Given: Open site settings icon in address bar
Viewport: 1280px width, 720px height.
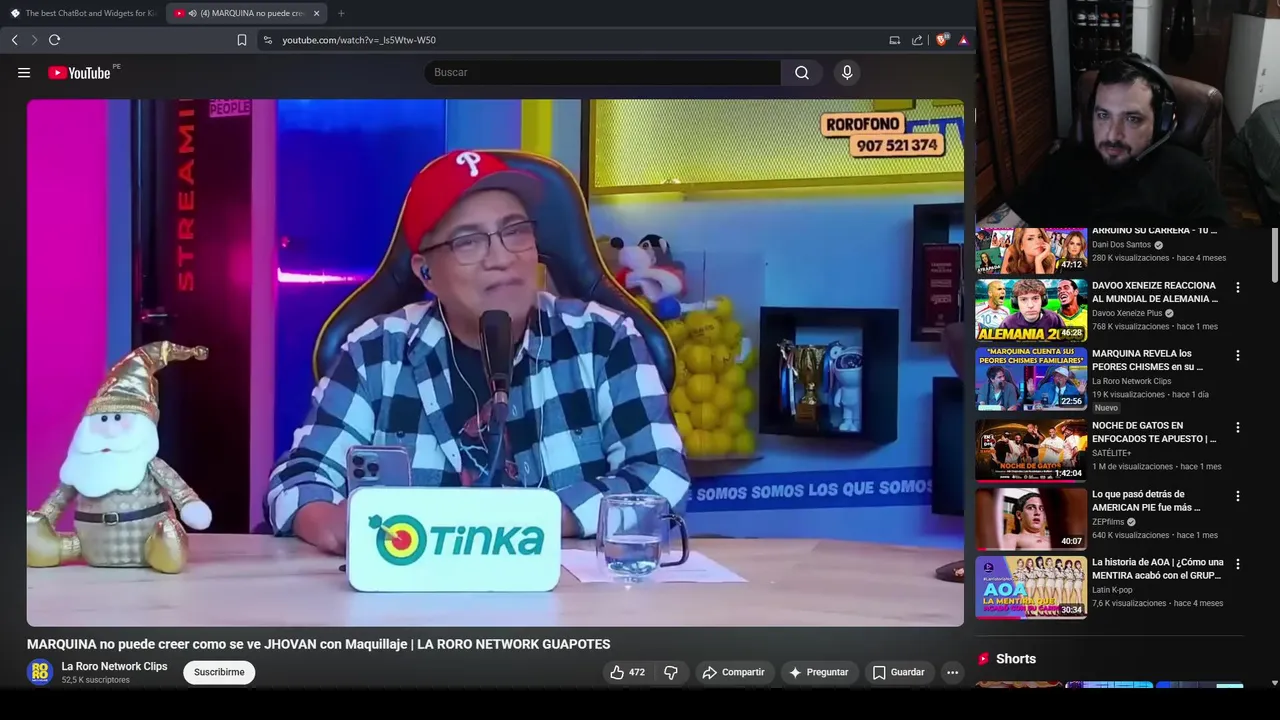Looking at the screenshot, I should click(267, 40).
